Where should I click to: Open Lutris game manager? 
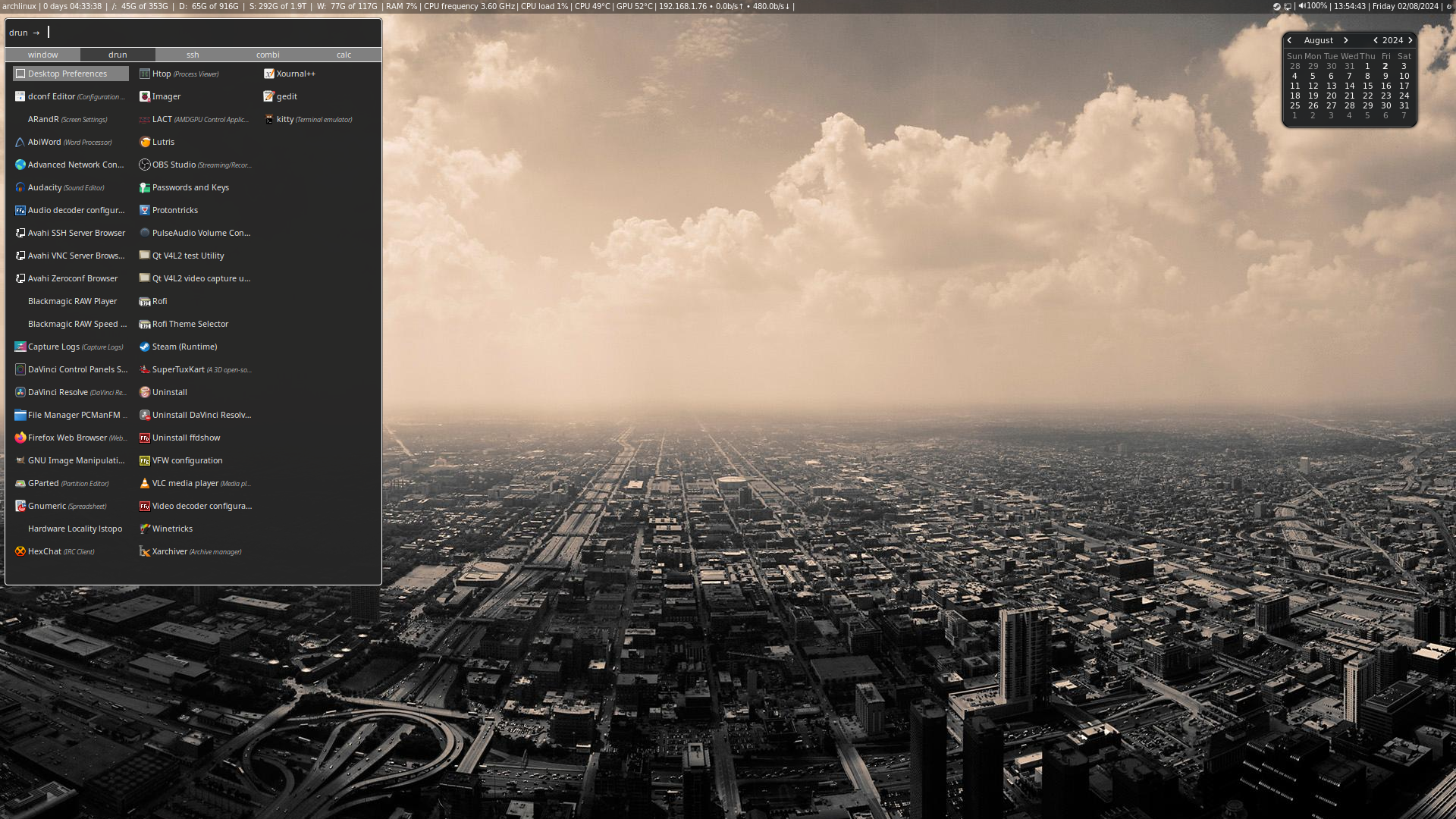[163, 142]
